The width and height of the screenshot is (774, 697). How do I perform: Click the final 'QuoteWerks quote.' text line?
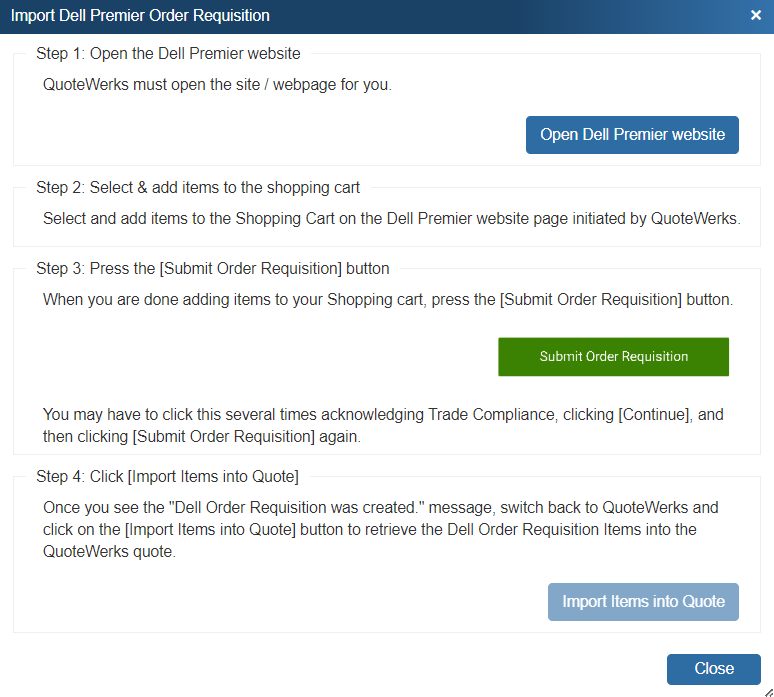pyautogui.click(x=109, y=551)
